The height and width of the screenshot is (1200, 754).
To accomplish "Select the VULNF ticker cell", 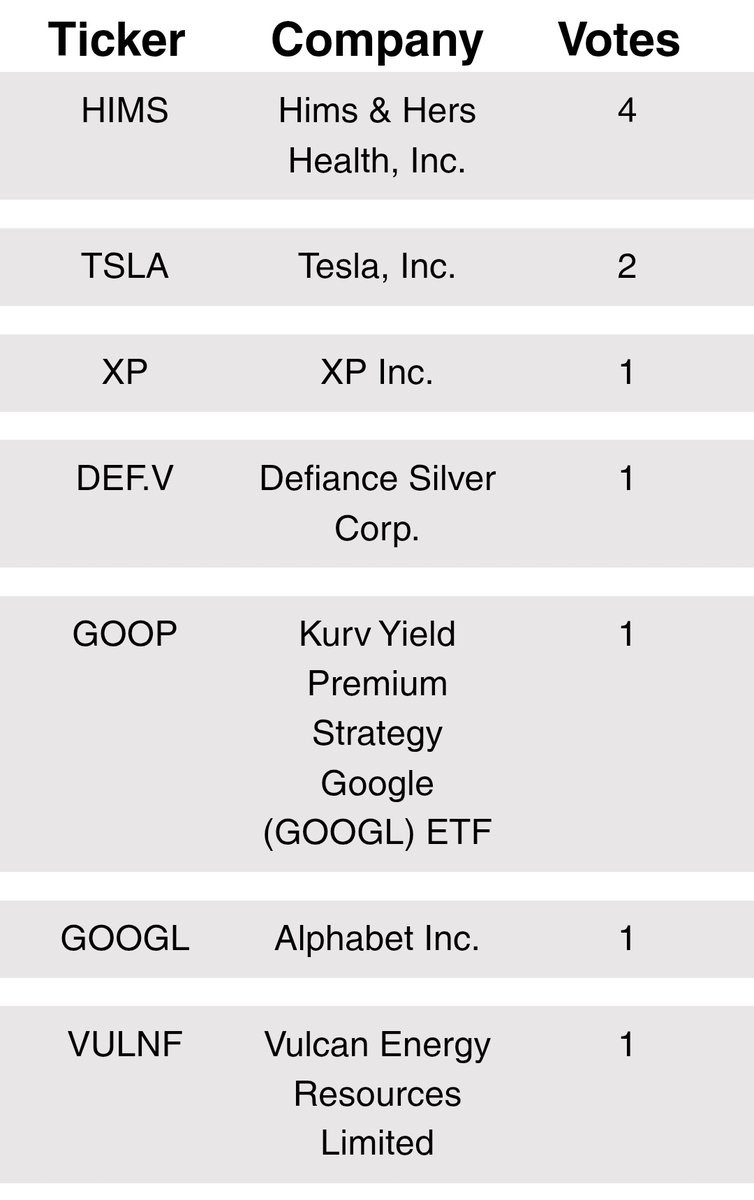I will (x=125, y=1045).
